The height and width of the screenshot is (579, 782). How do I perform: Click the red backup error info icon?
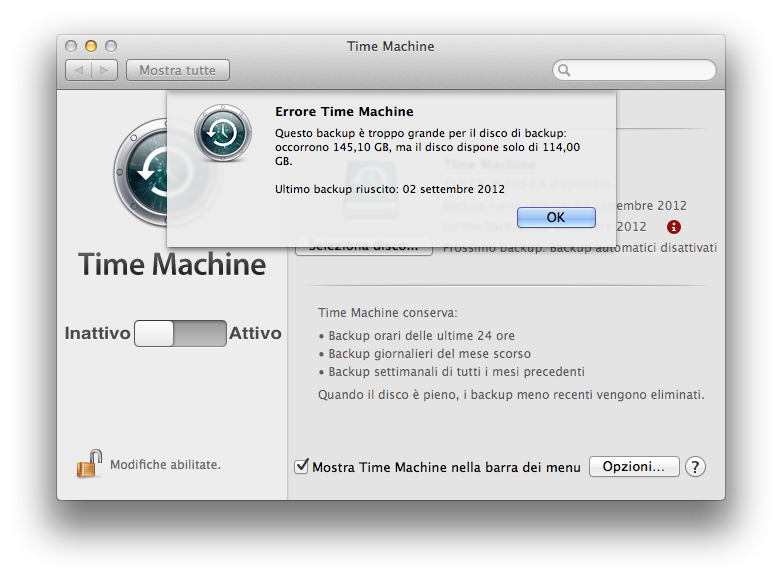[674, 227]
